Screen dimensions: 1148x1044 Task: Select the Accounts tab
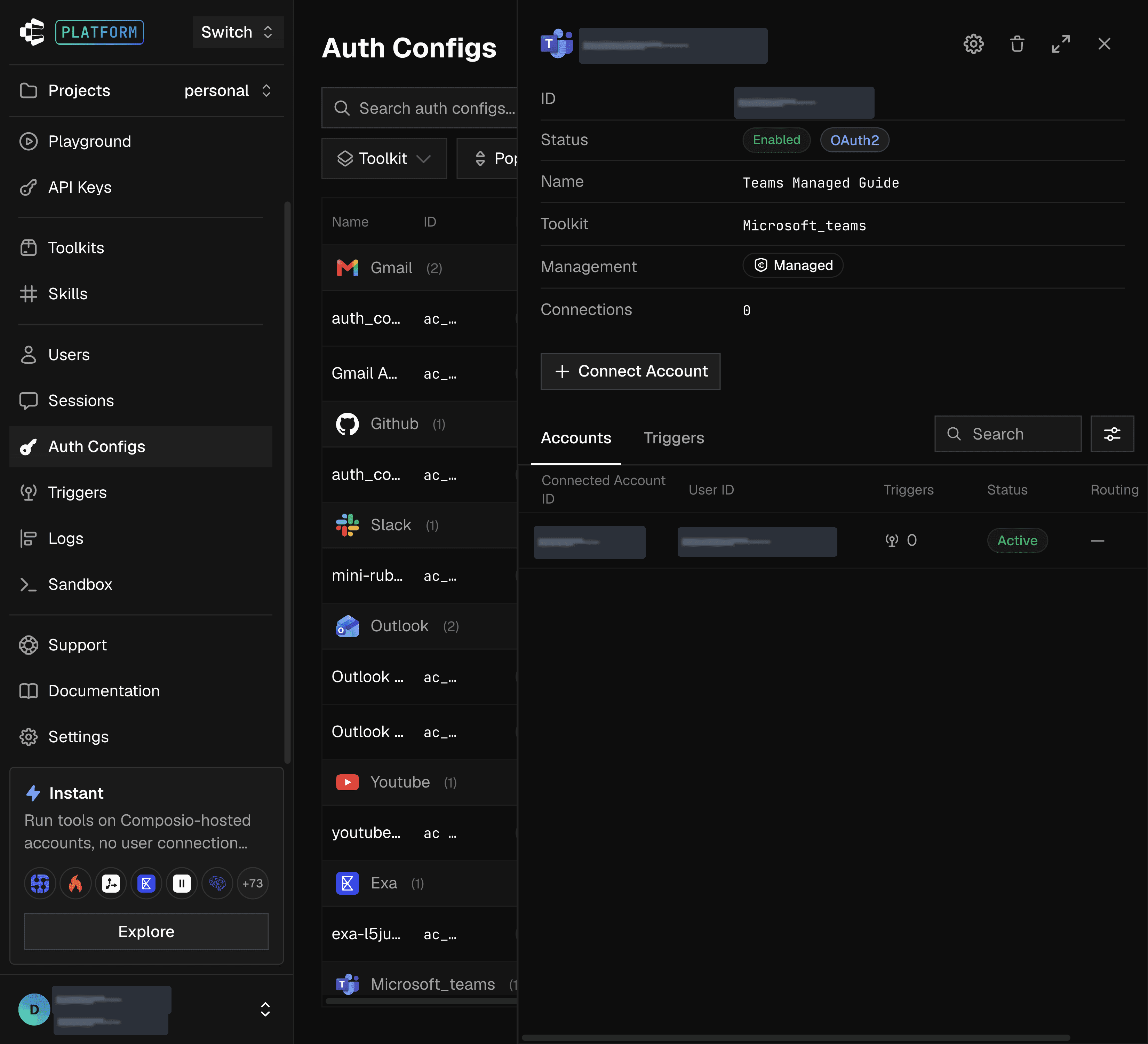click(x=576, y=437)
